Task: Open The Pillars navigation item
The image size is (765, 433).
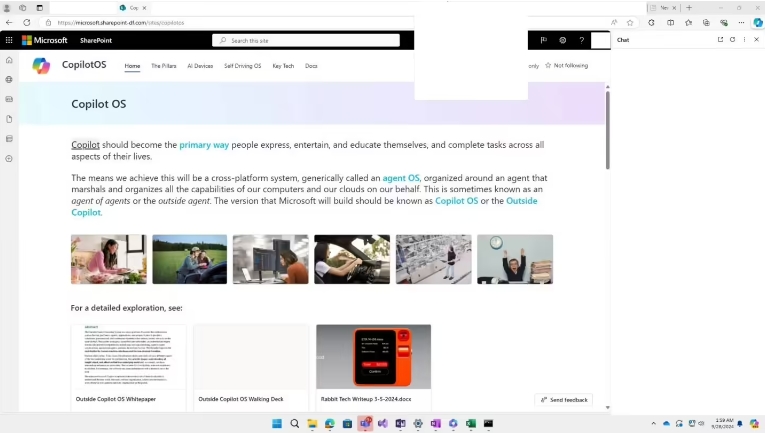Action: (163, 66)
